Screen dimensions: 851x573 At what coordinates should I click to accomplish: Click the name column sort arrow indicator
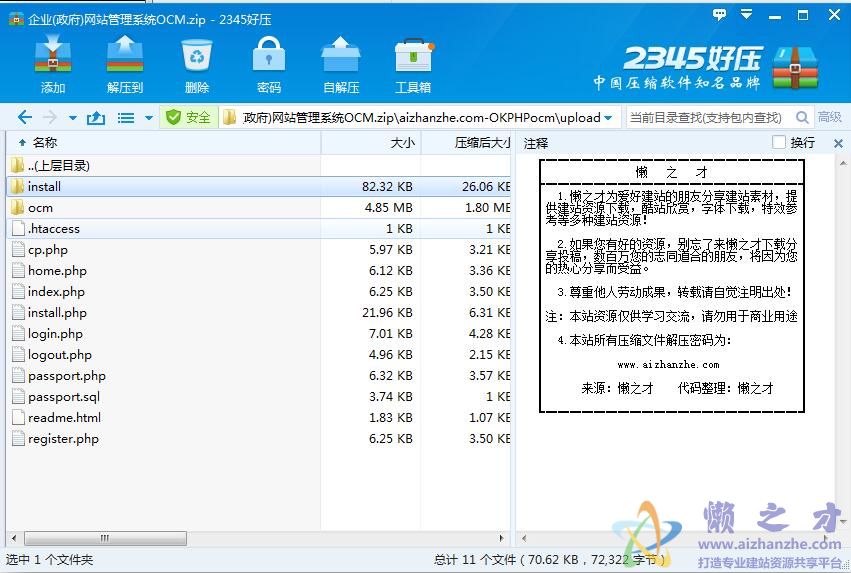tap(22, 143)
